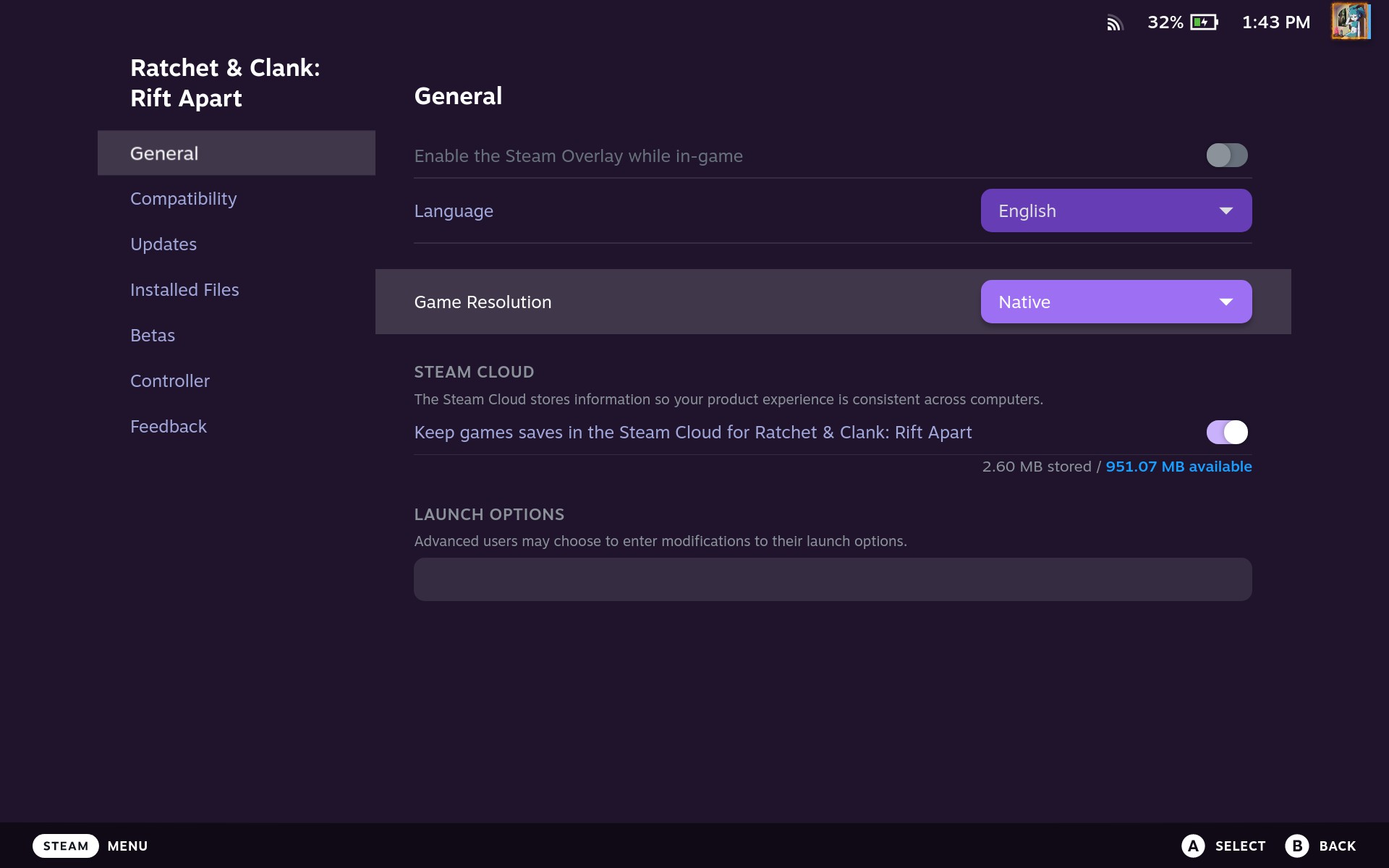Click the 32% battery percentage text
Image resolution: width=1389 pixels, height=868 pixels.
(x=1165, y=22)
